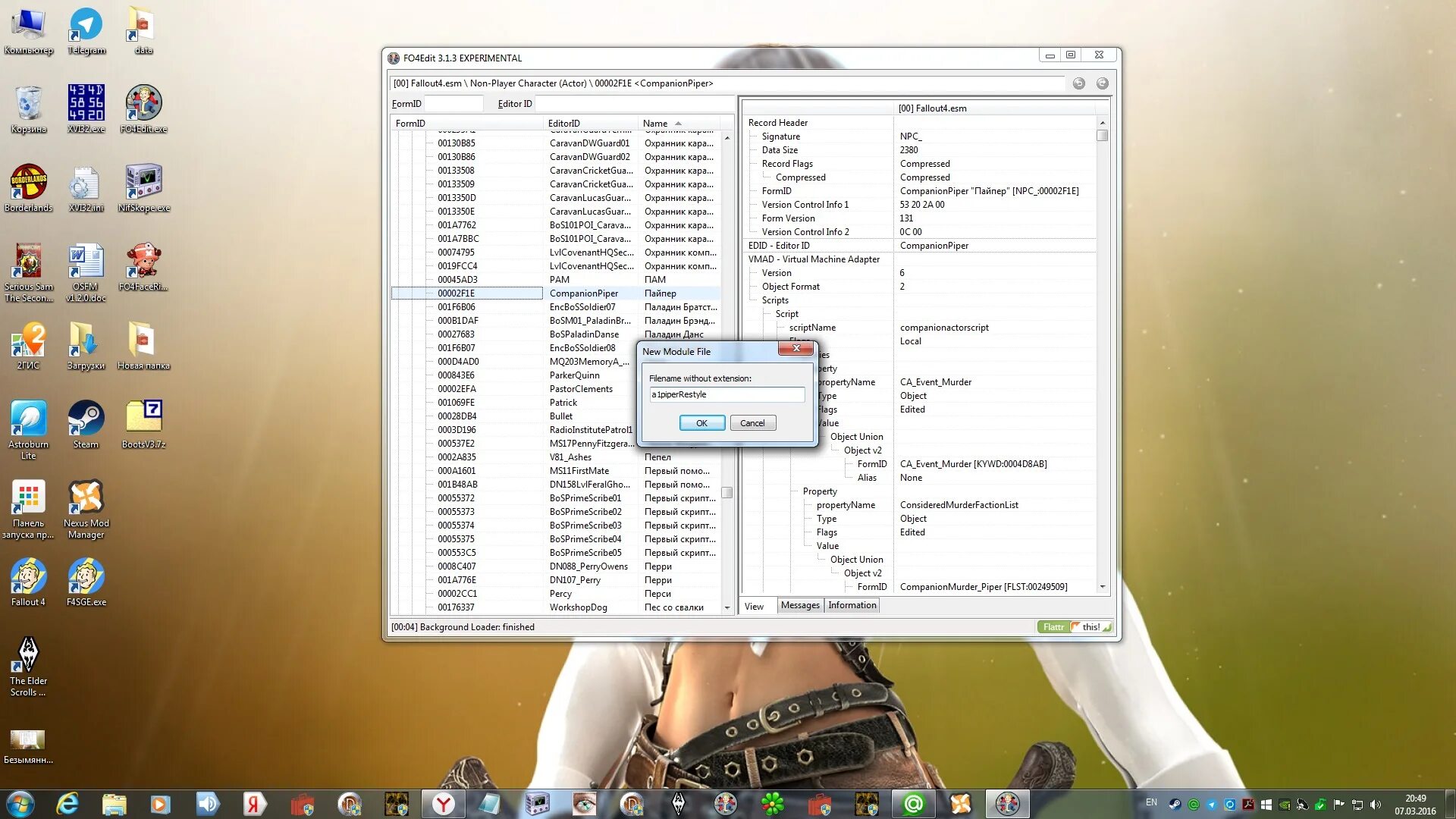Open Telegram desktop shortcut

86,32
